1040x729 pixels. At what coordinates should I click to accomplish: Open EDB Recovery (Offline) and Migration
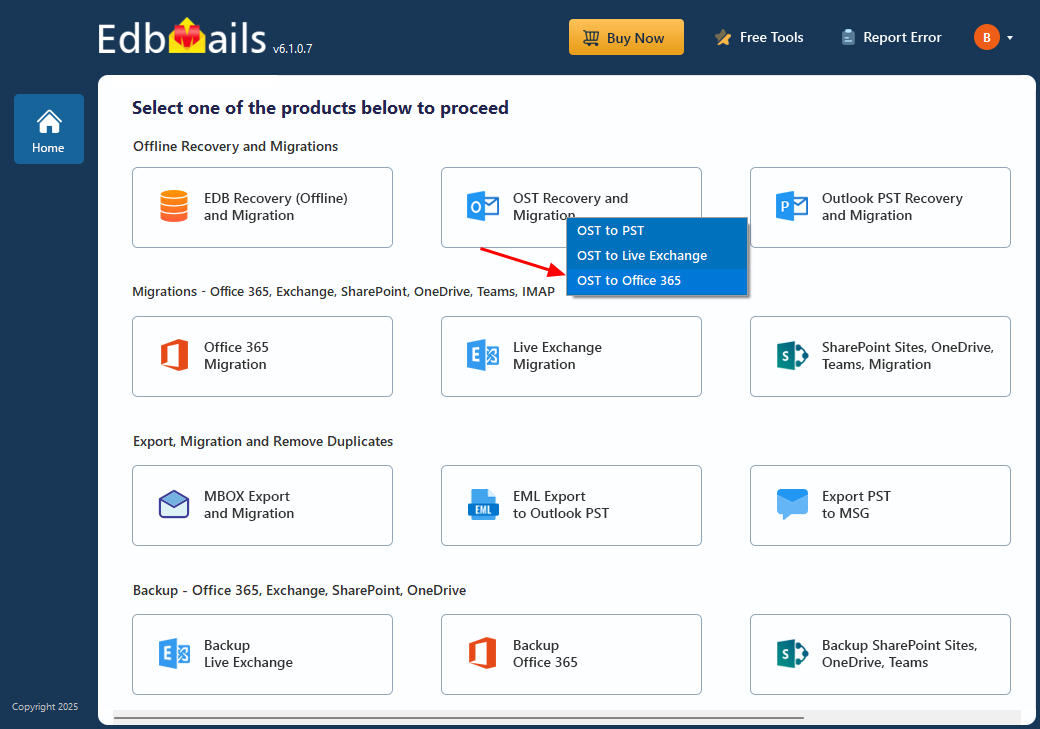(262, 208)
